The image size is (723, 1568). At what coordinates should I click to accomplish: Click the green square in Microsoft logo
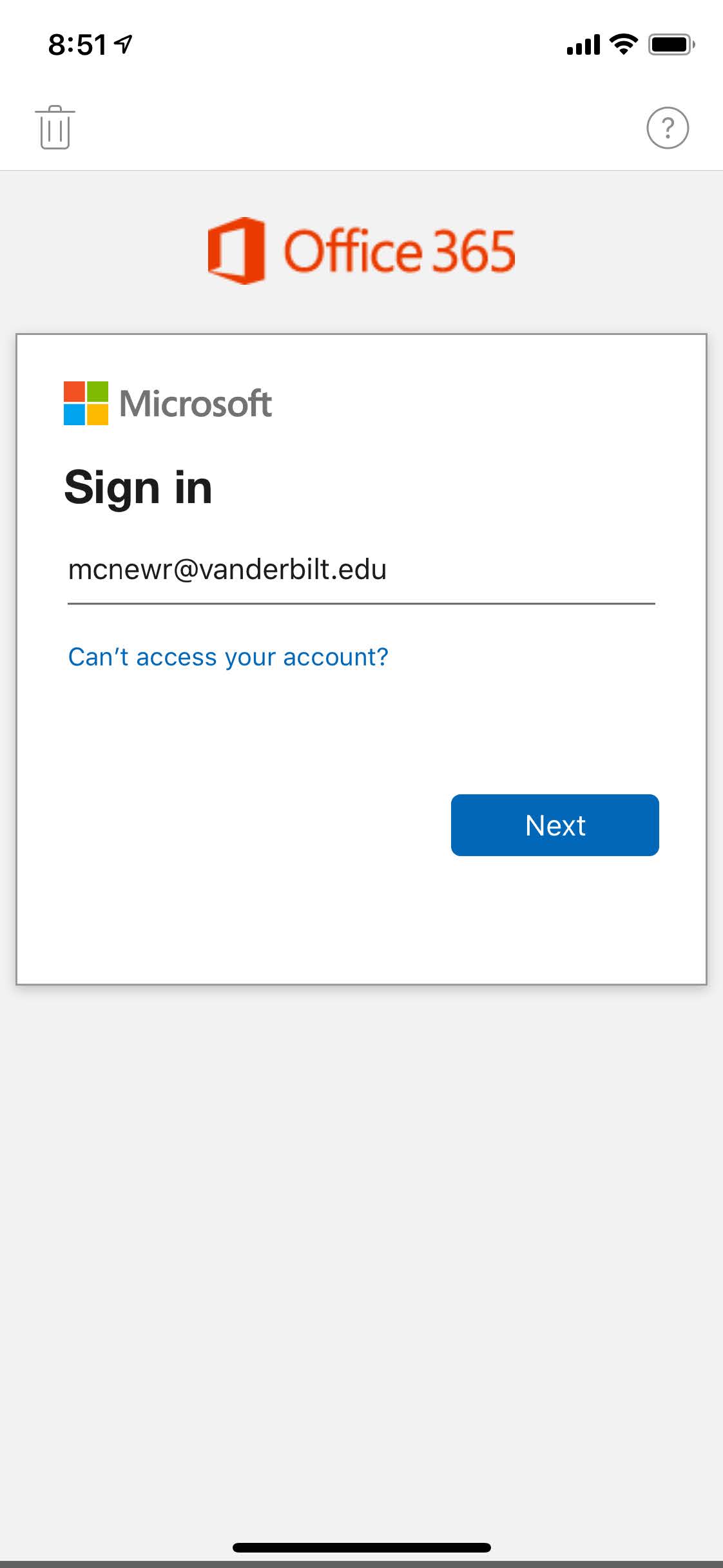(x=97, y=392)
